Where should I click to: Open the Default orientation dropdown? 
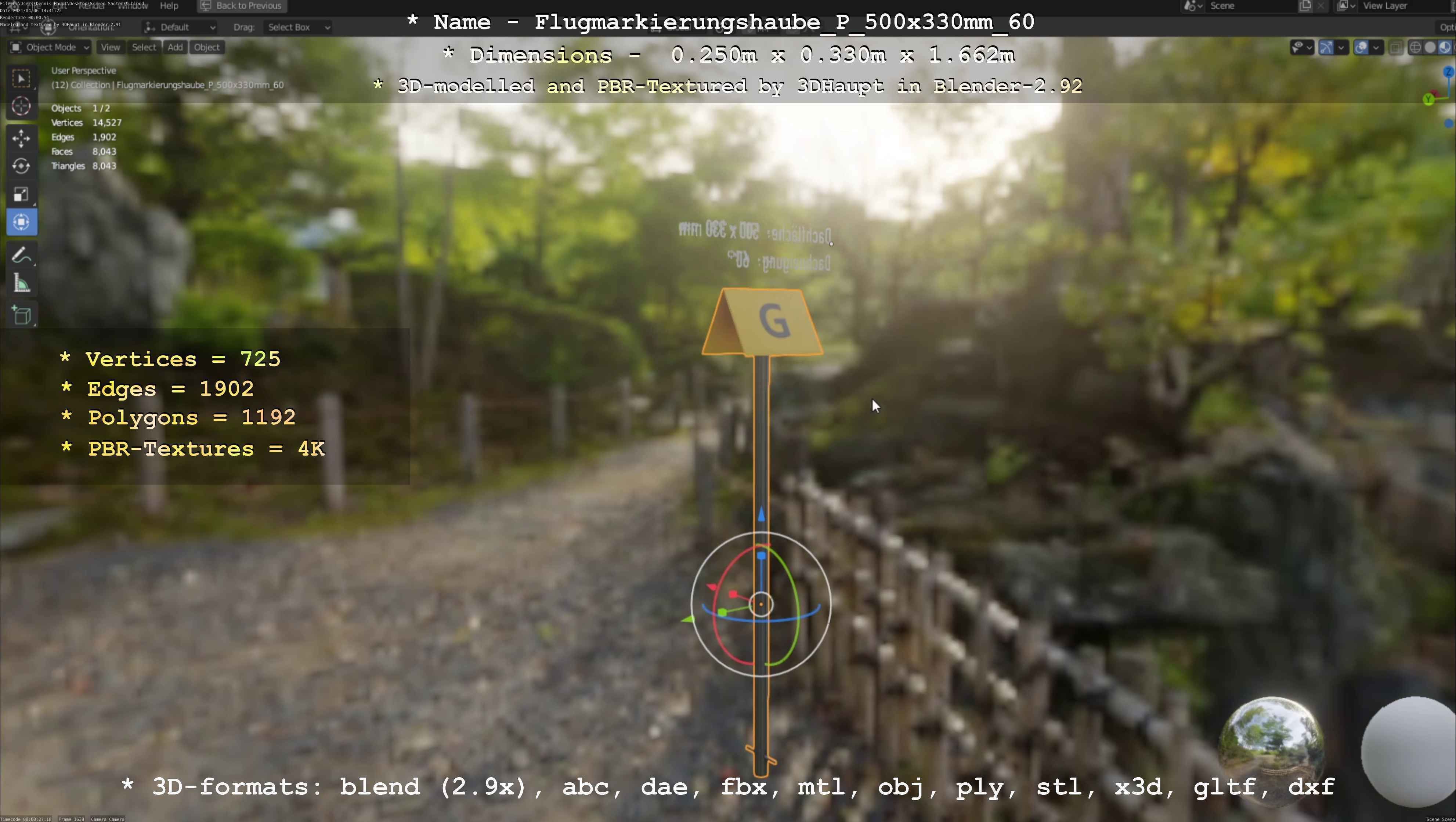[180, 27]
